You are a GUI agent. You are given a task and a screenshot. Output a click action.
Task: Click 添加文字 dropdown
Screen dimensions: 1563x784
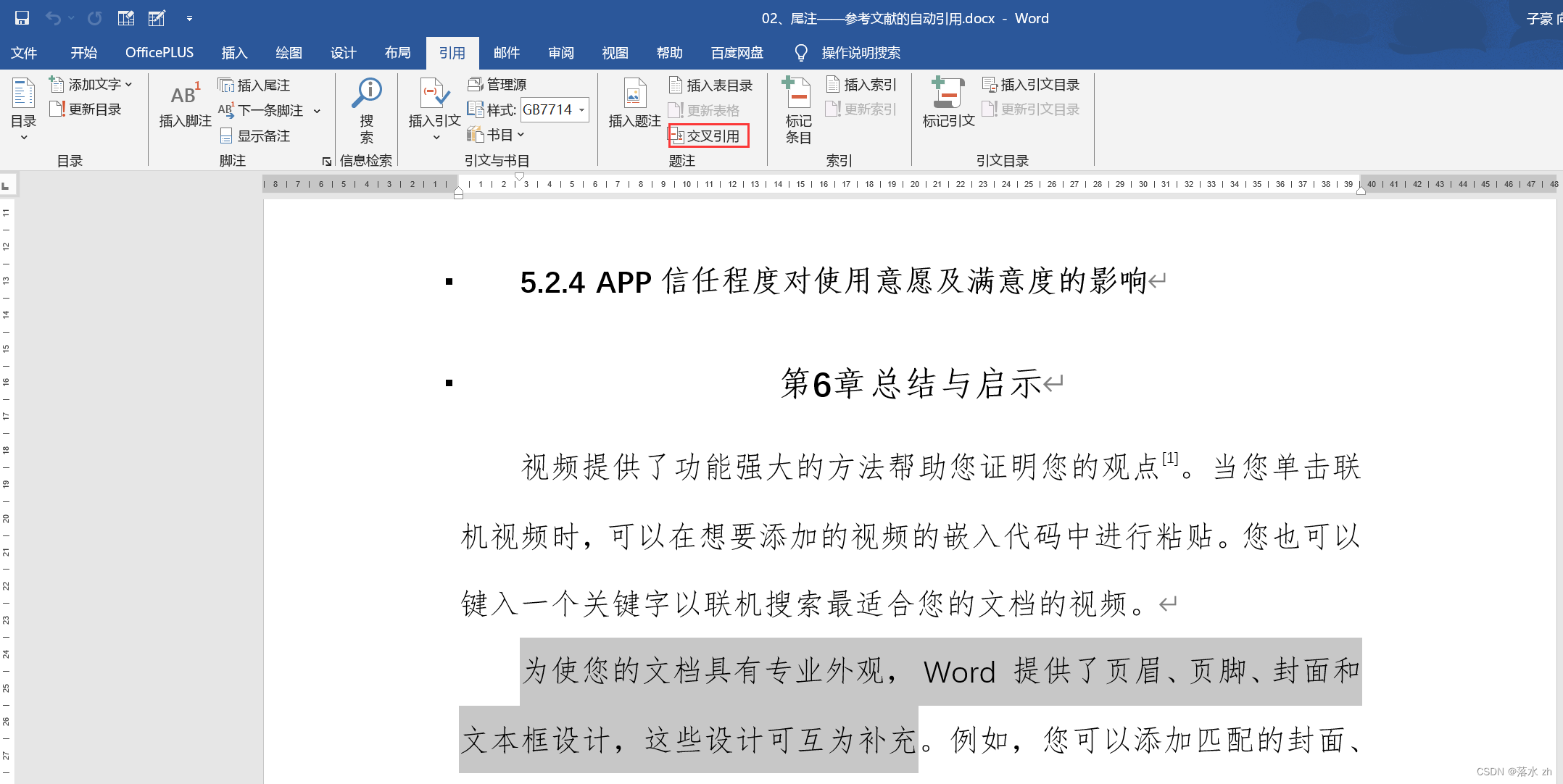[91, 85]
